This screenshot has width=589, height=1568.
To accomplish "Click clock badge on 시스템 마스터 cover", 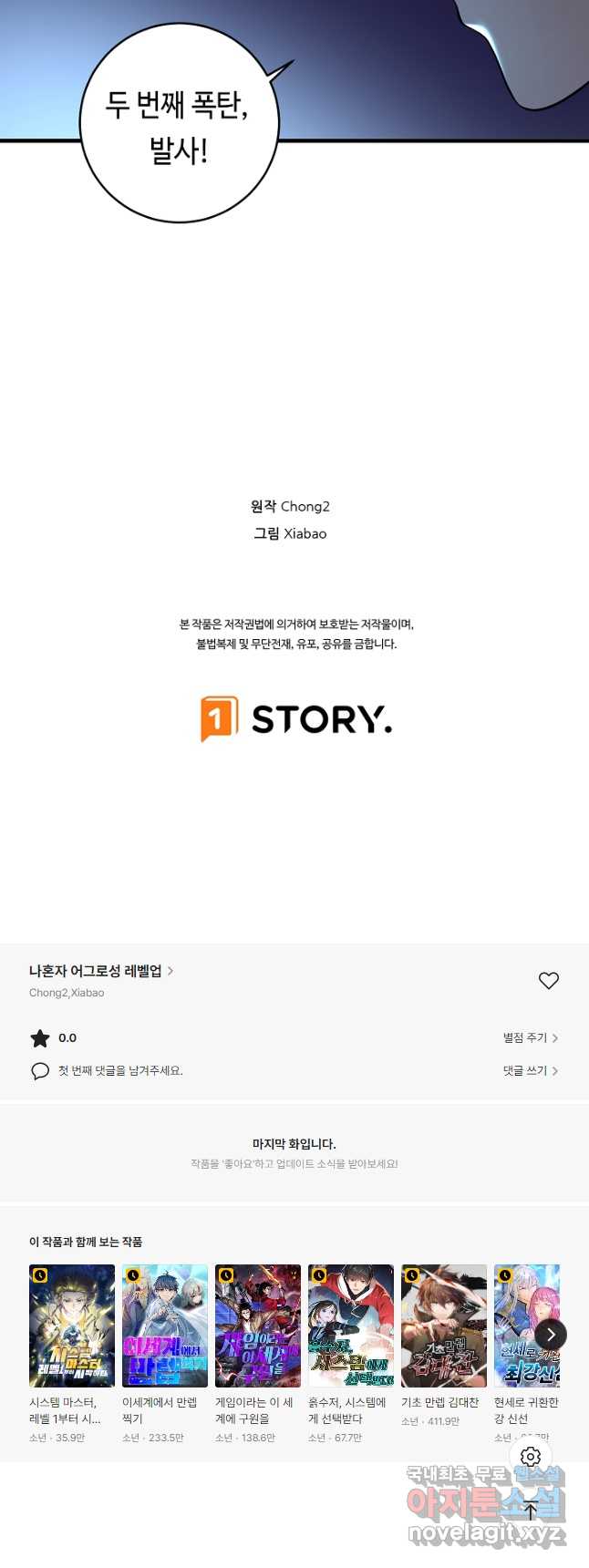I will pyautogui.click(x=39, y=1275).
